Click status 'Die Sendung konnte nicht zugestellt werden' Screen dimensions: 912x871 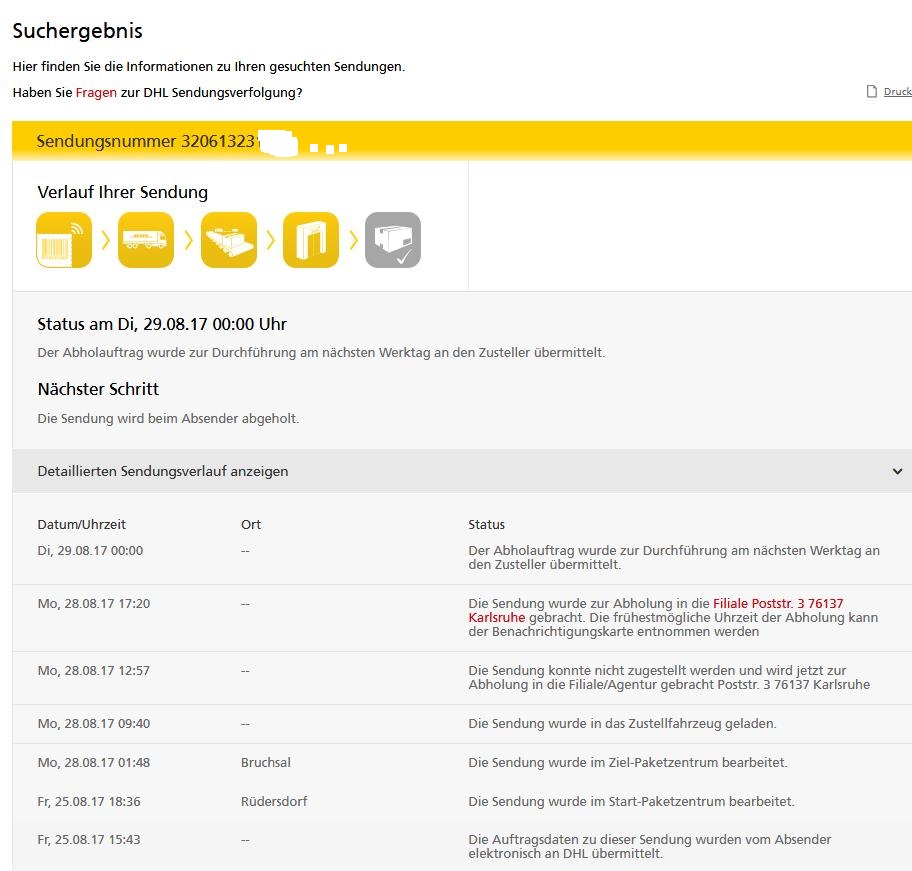(x=669, y=677)
